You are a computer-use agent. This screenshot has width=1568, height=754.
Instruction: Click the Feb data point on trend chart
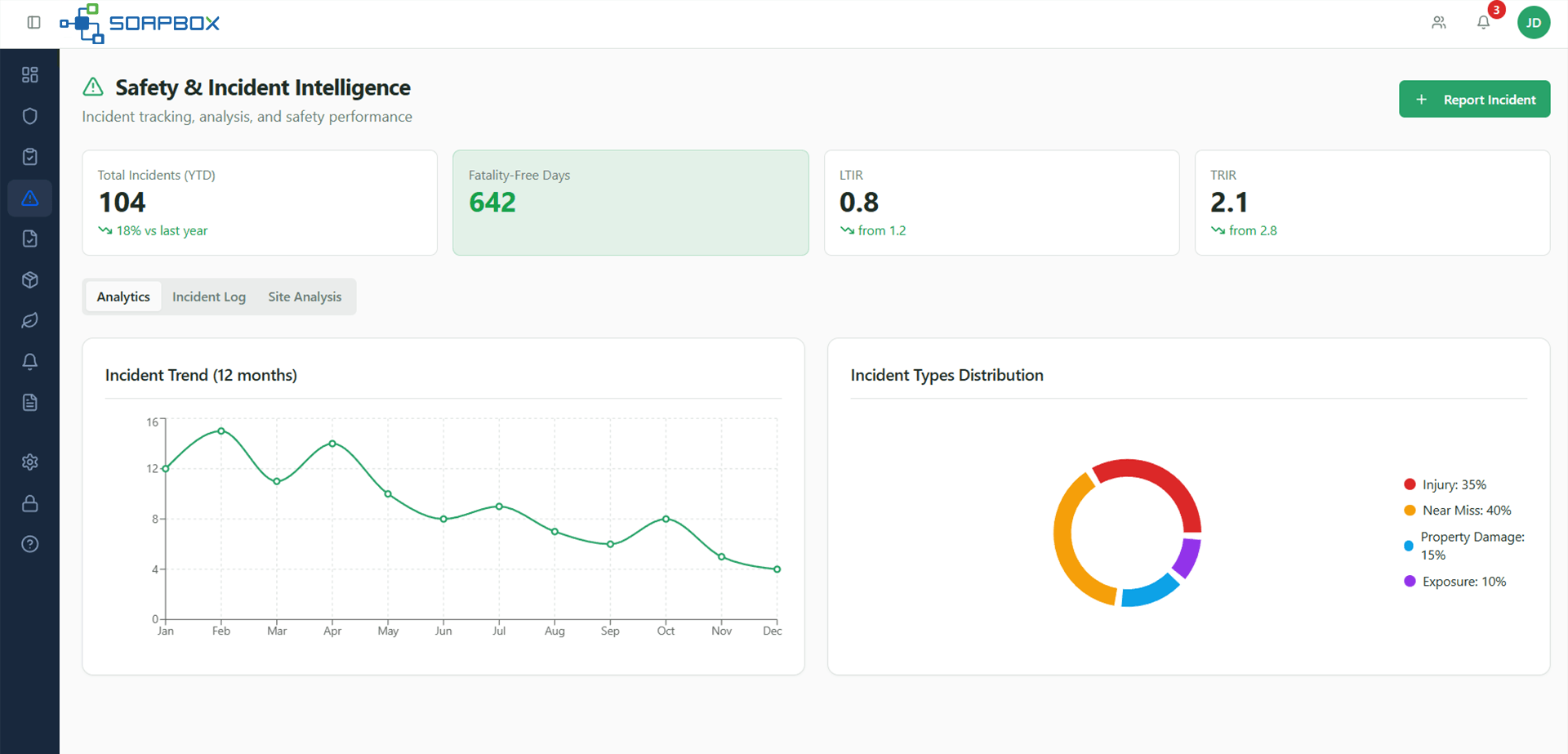(x=221, y=431)
